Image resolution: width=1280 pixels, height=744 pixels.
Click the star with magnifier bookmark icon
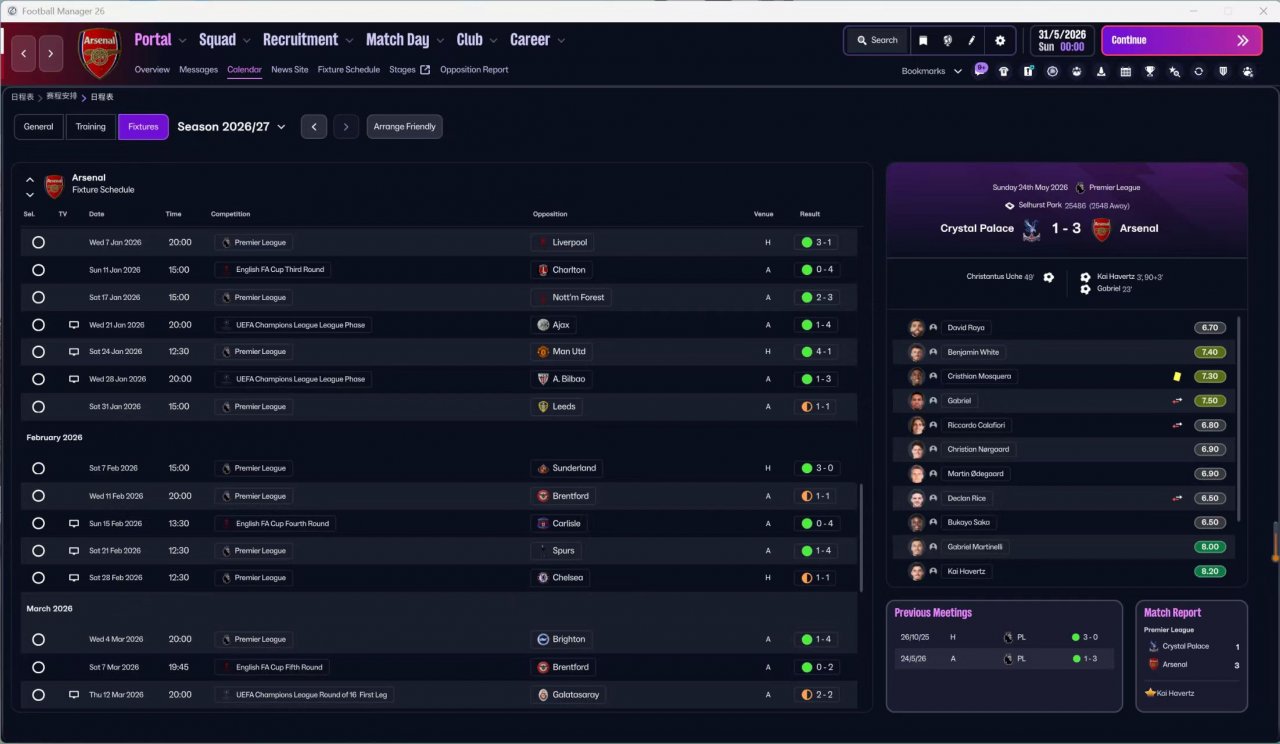click(1174, 72)
